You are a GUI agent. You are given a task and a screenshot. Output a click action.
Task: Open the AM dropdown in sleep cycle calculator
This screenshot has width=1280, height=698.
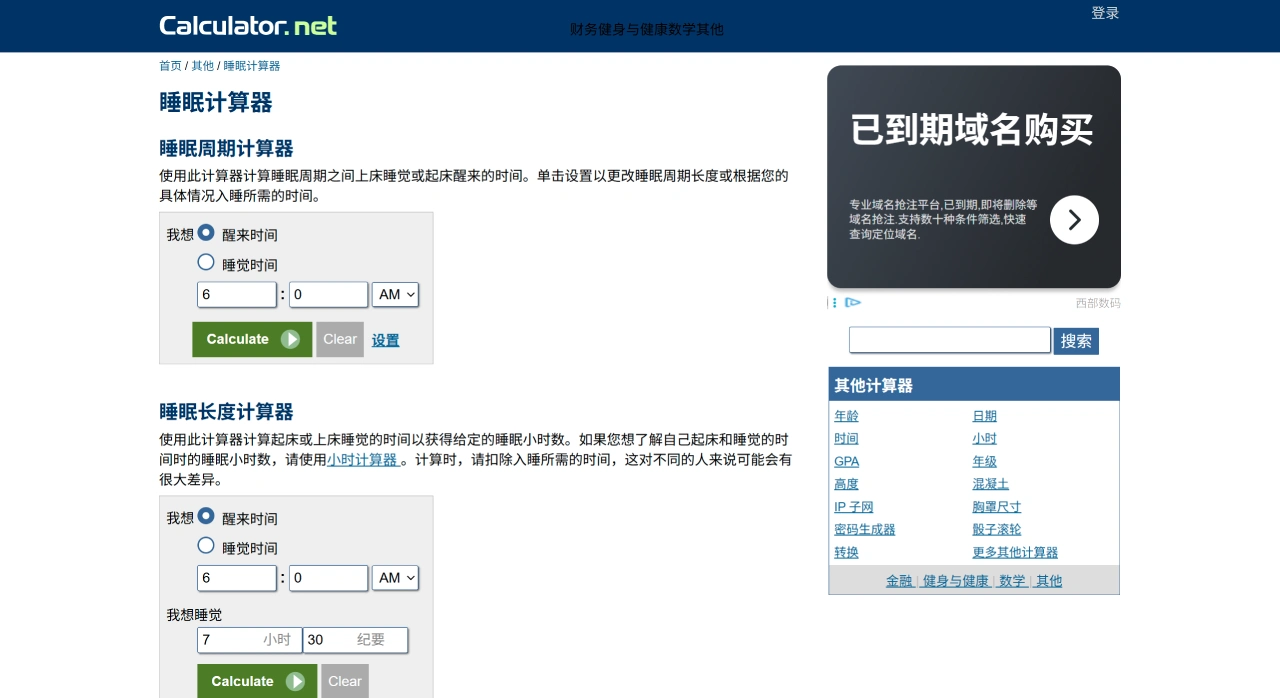pos(395,294)
